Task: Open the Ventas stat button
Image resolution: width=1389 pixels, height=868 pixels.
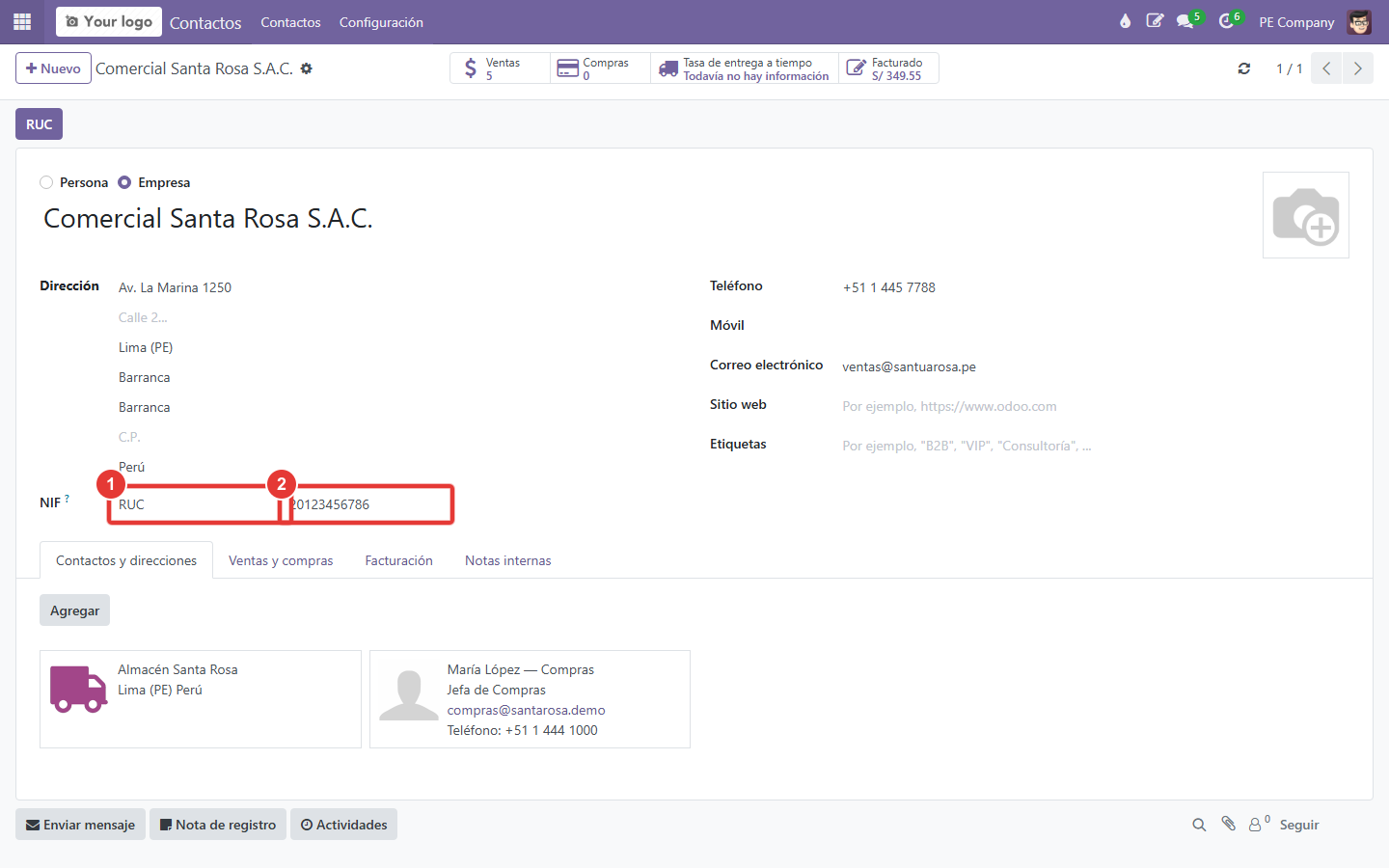Action: (500, 68)
